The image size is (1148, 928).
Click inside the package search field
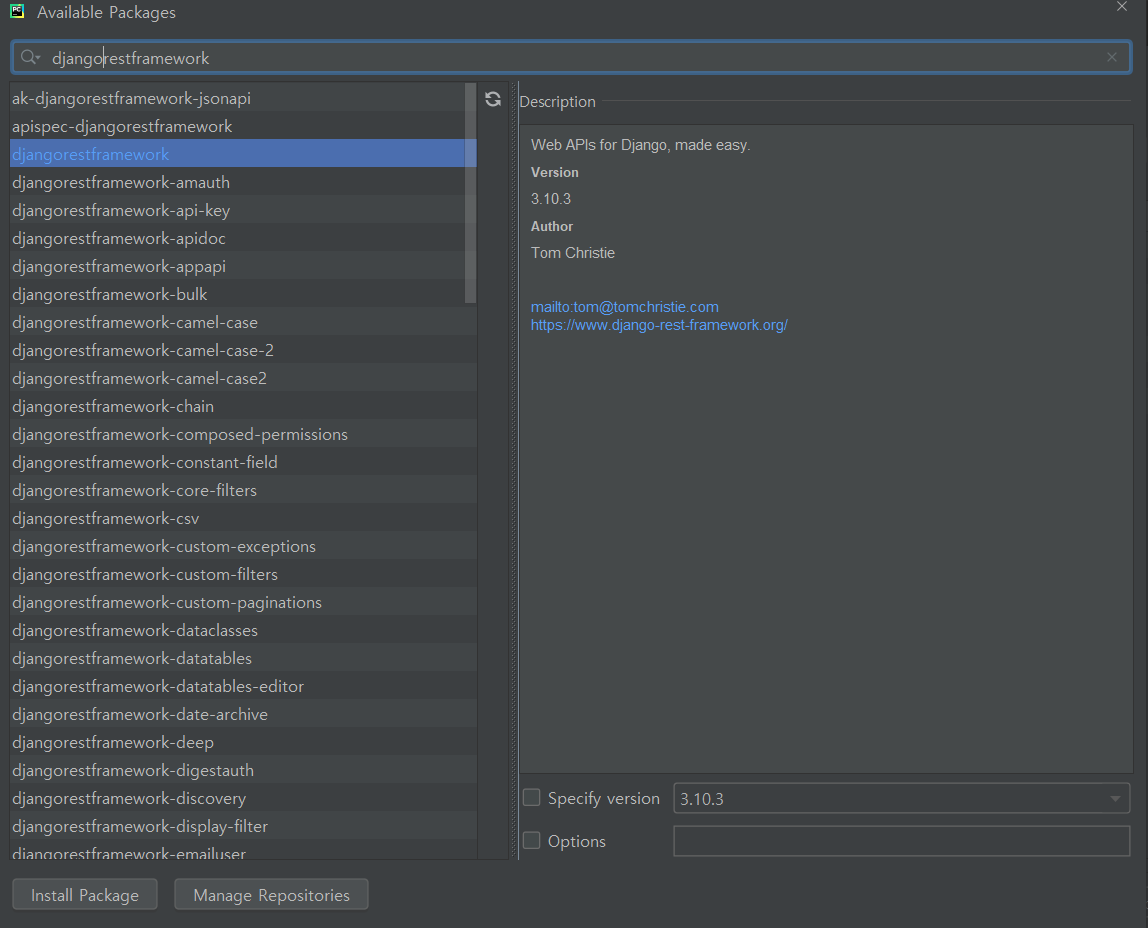(571, 57)
